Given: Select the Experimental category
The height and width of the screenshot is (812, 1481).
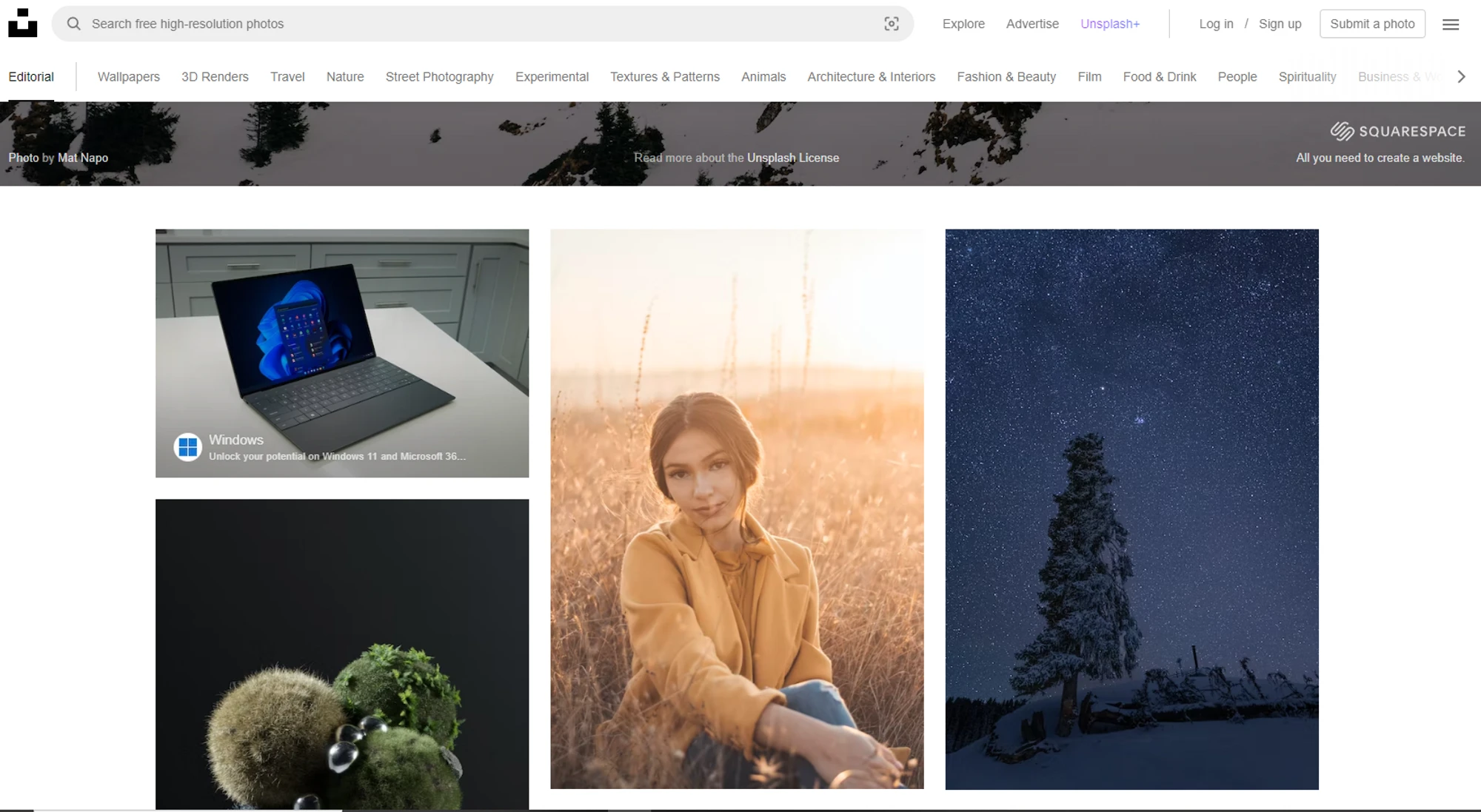Looking at the screenshot, I should click(552, 76).
